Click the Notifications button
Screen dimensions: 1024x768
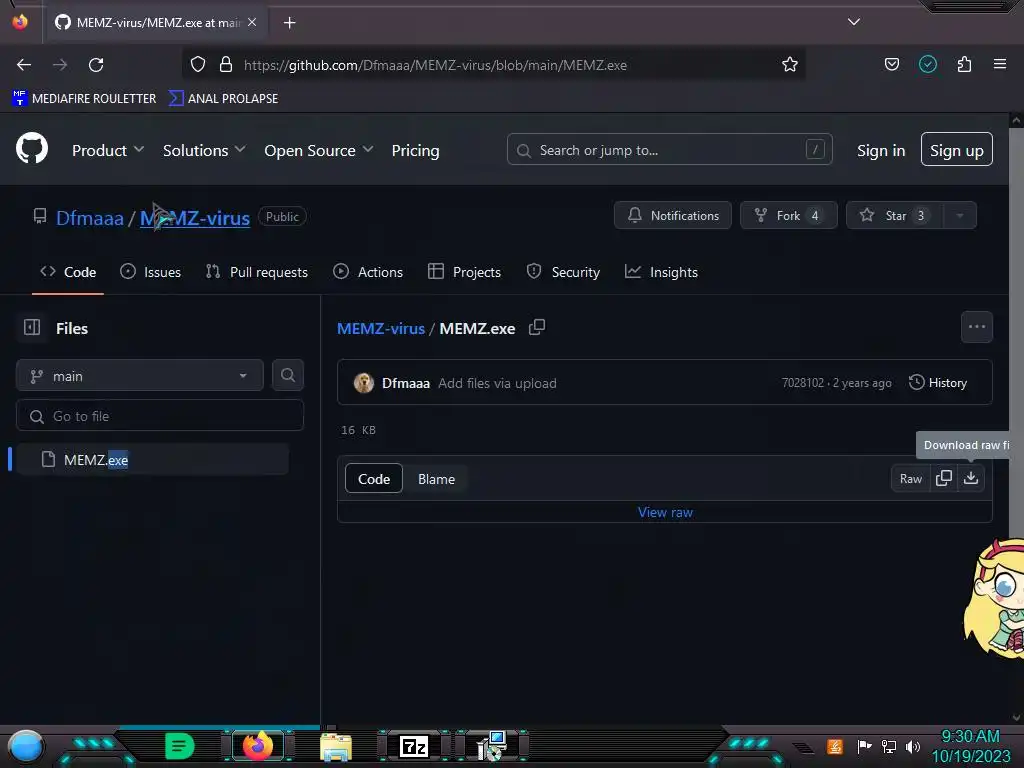(x=673, y=216)
